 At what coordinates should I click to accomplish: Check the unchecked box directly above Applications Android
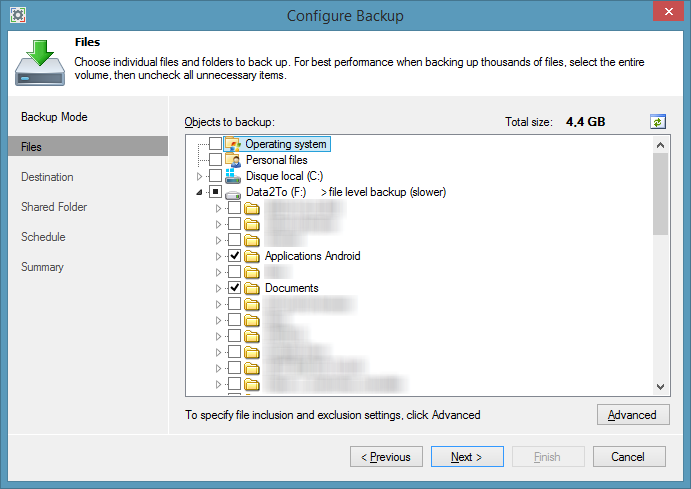(234, 240)
